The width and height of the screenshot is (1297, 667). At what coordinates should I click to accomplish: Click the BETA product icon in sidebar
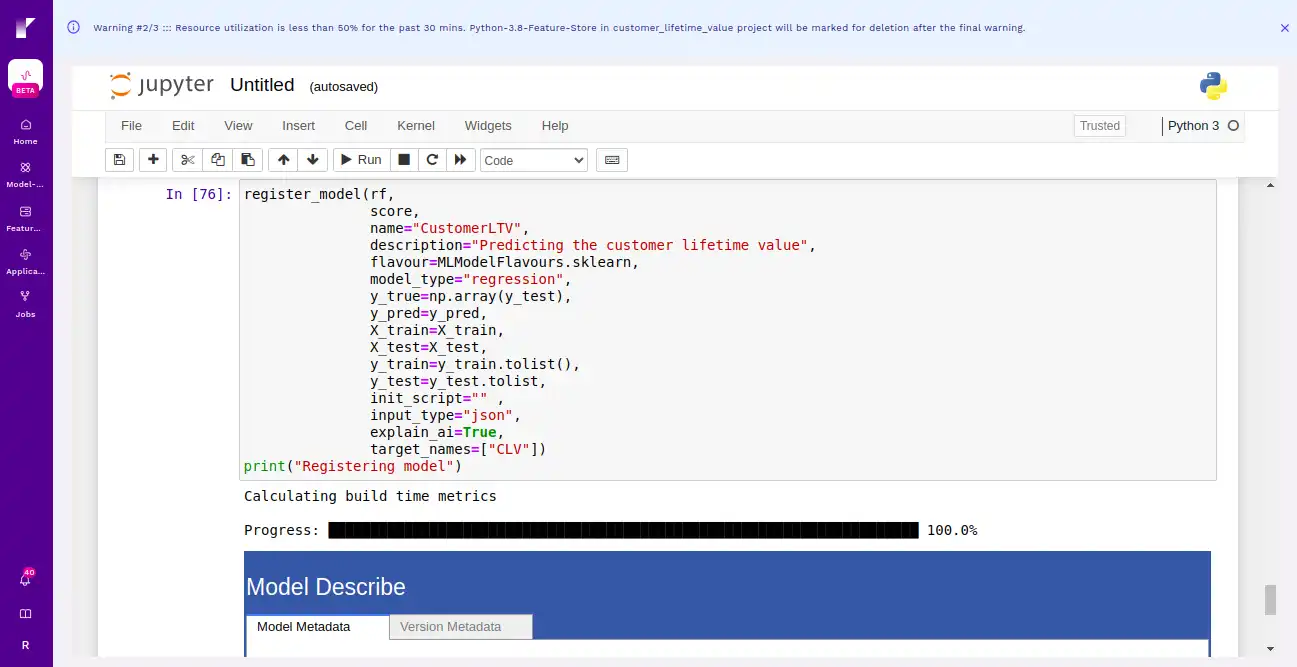click(x=25, y=78)
